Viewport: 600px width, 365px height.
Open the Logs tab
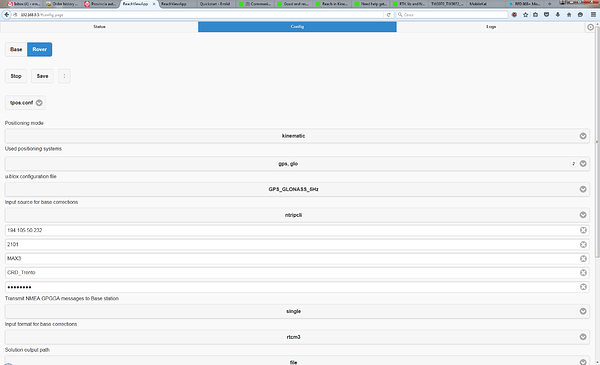491,27
